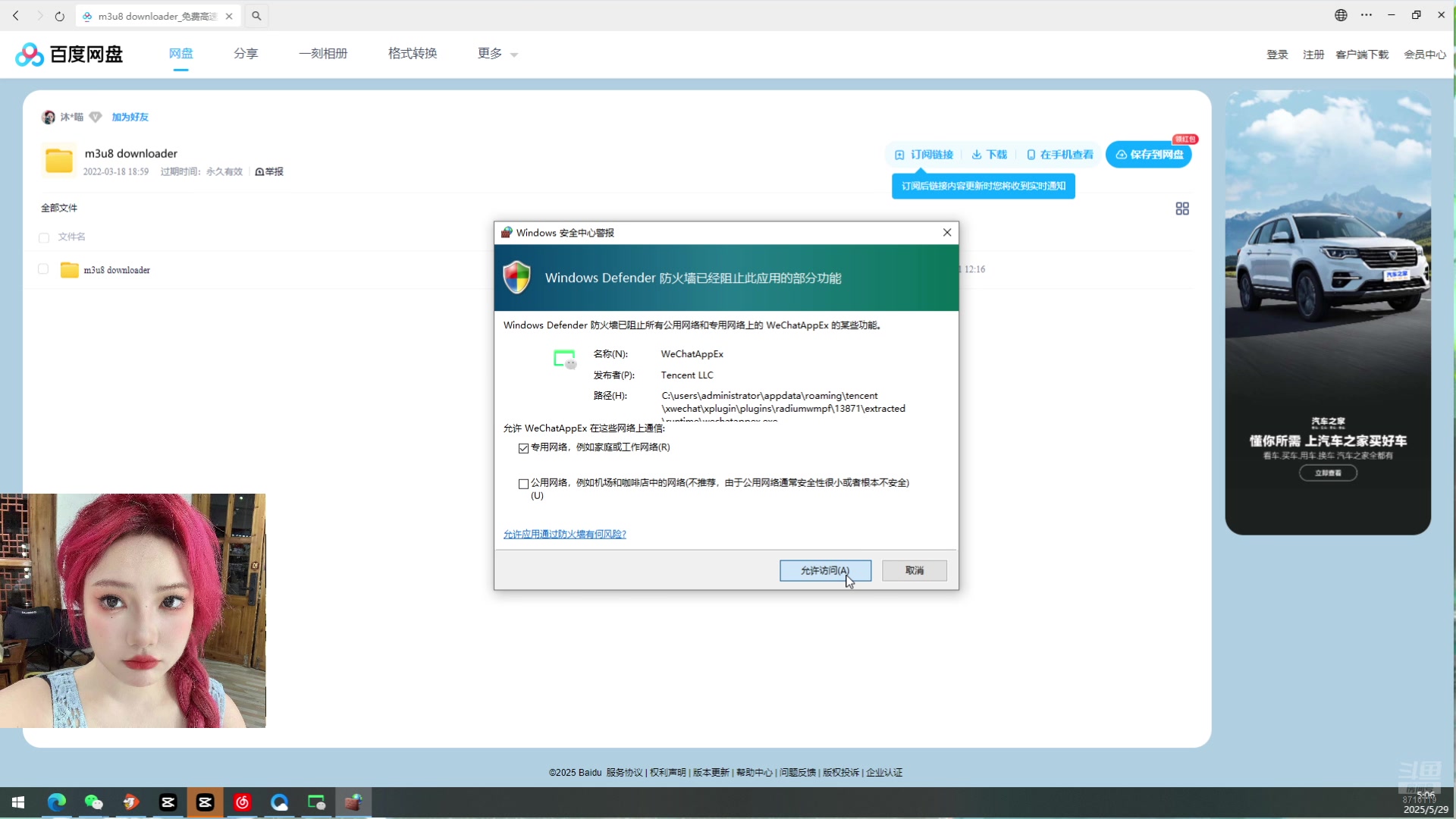Screen dimensions: 1456x819
Task: Open Microsoft Edge from taskbar
Action: [x=56, y=802]
